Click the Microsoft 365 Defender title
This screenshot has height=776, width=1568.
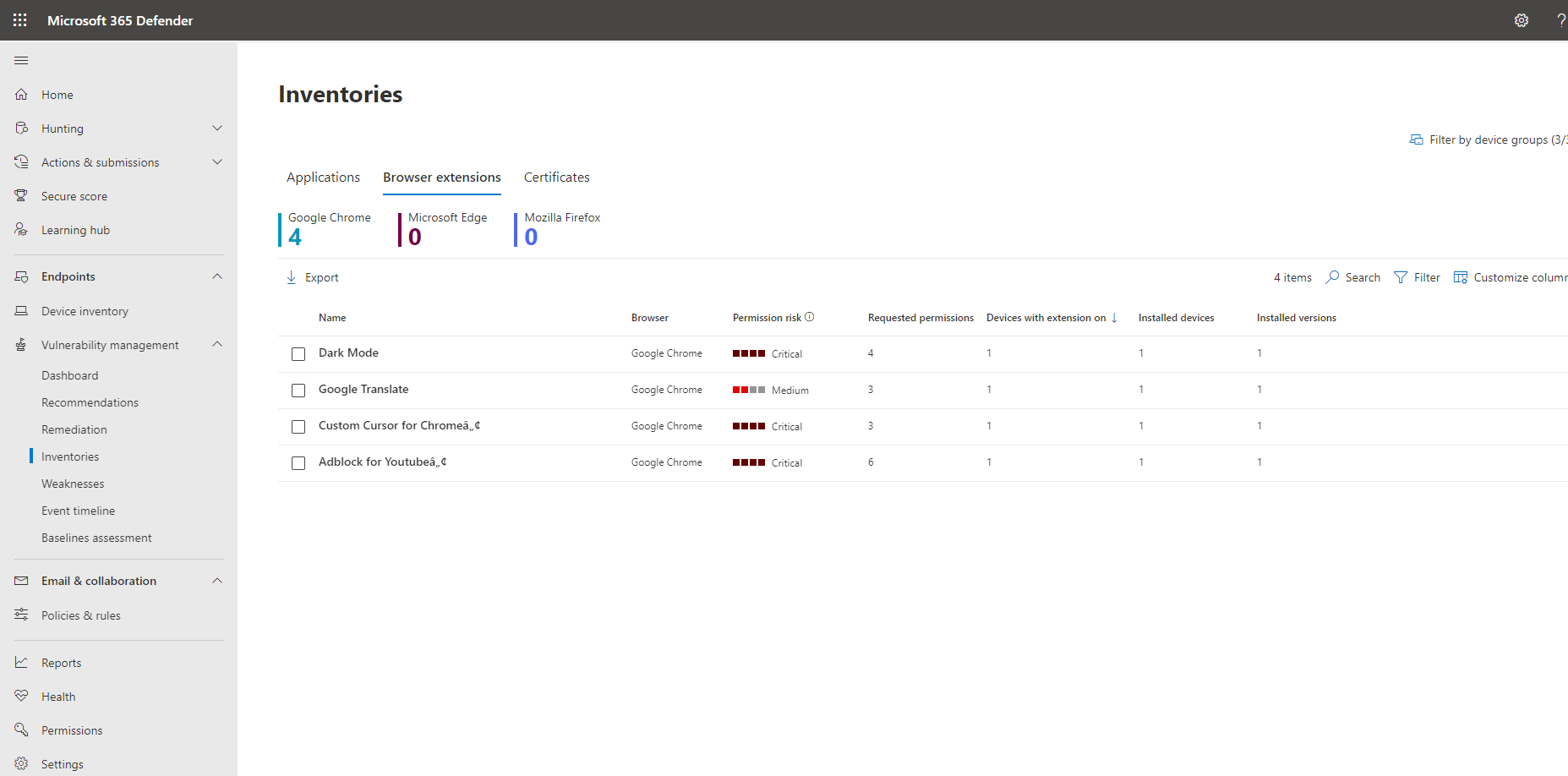point(120,20)
